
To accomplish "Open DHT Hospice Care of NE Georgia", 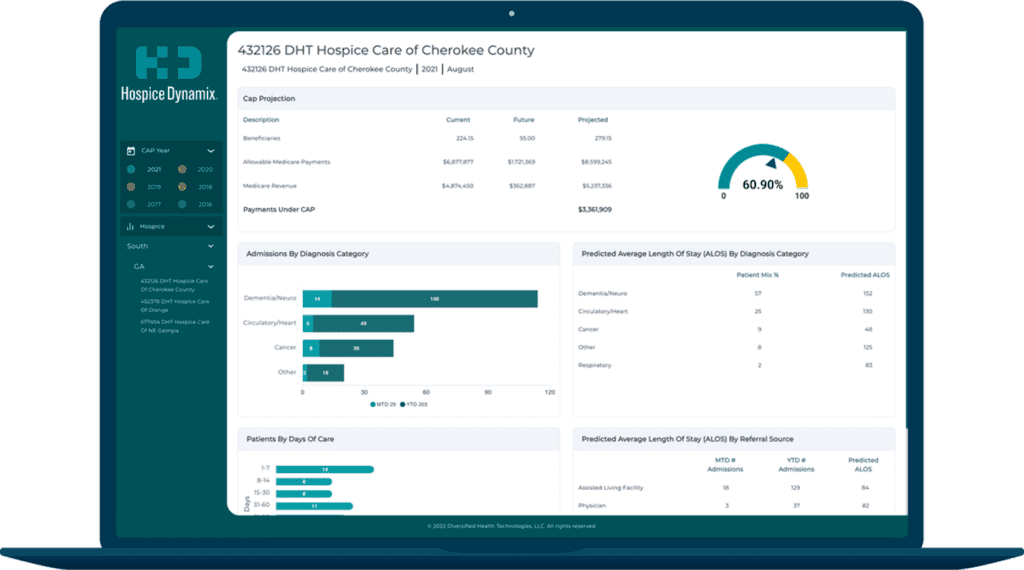I will point(175,325).
